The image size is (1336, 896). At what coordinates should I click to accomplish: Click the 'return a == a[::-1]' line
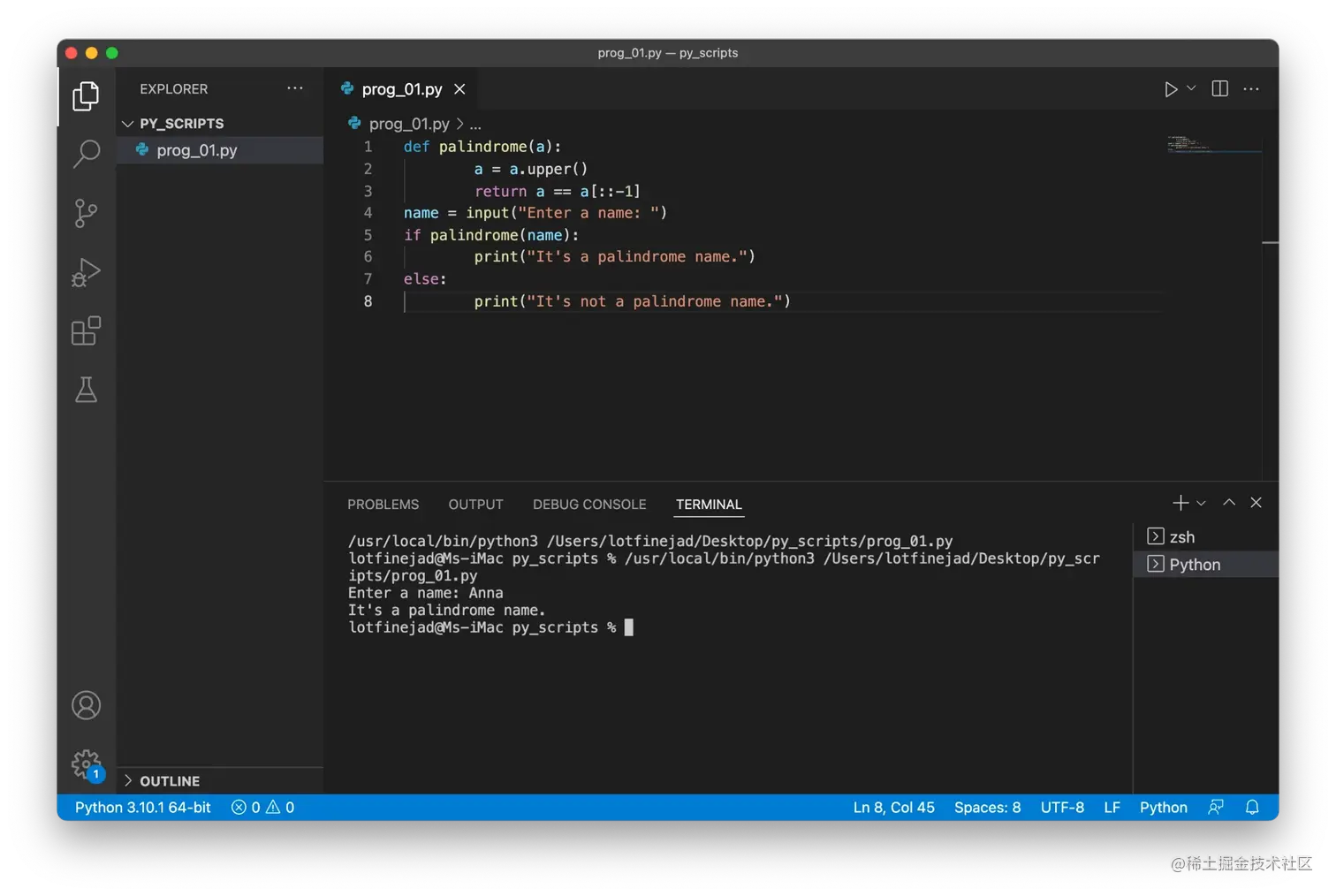(557, 191)
